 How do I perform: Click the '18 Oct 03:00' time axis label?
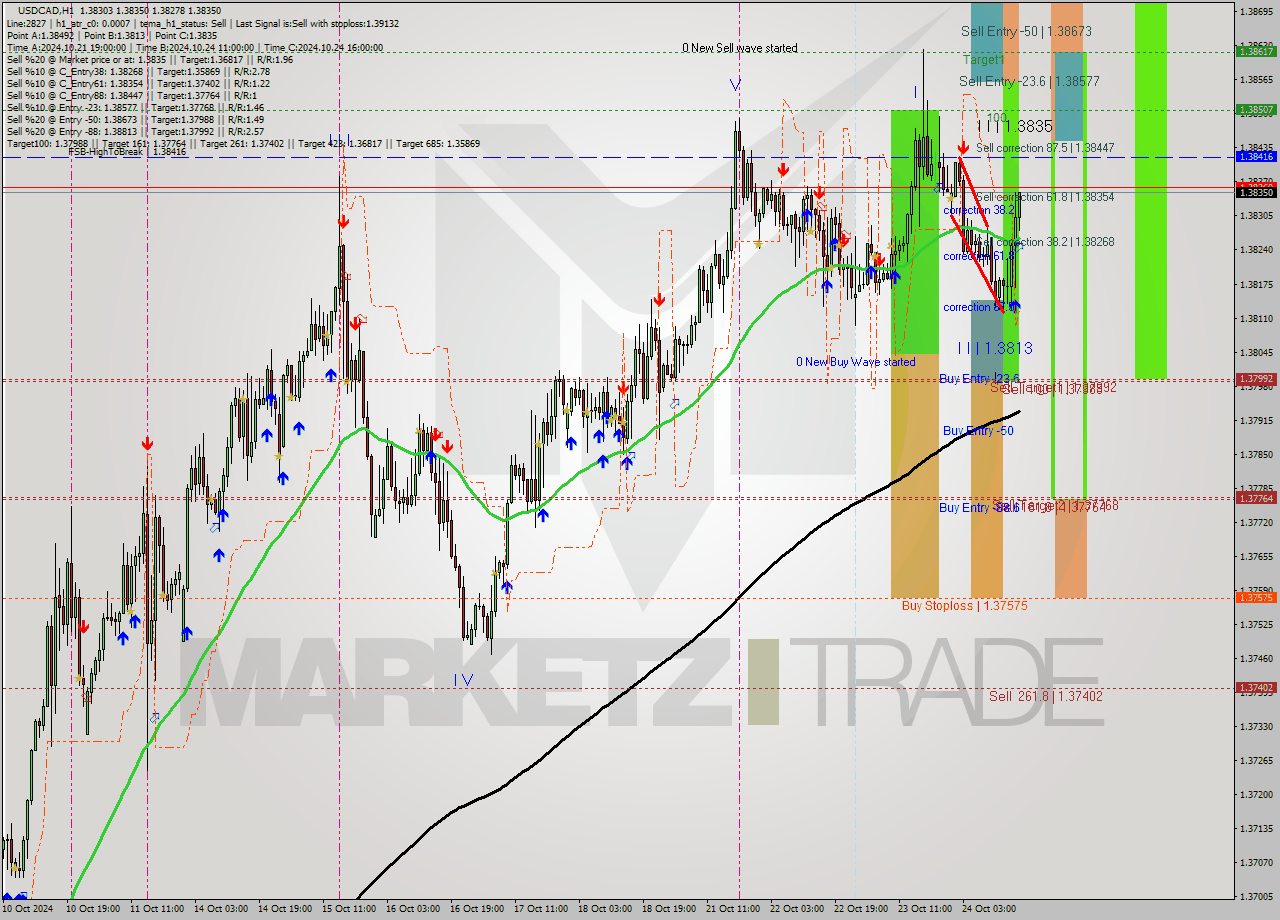[606, 909]
